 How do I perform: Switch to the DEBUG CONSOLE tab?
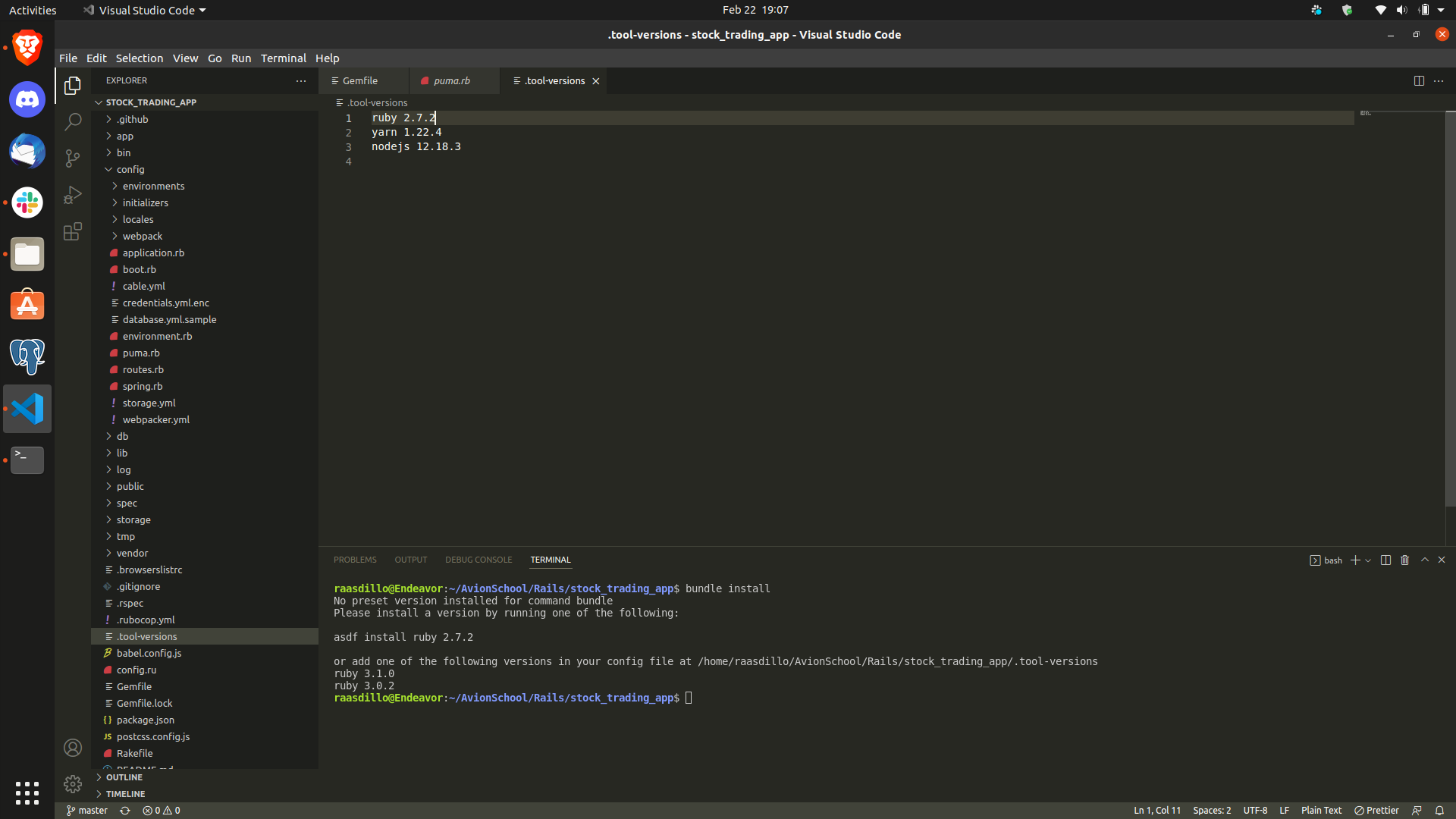pos(479,560)
